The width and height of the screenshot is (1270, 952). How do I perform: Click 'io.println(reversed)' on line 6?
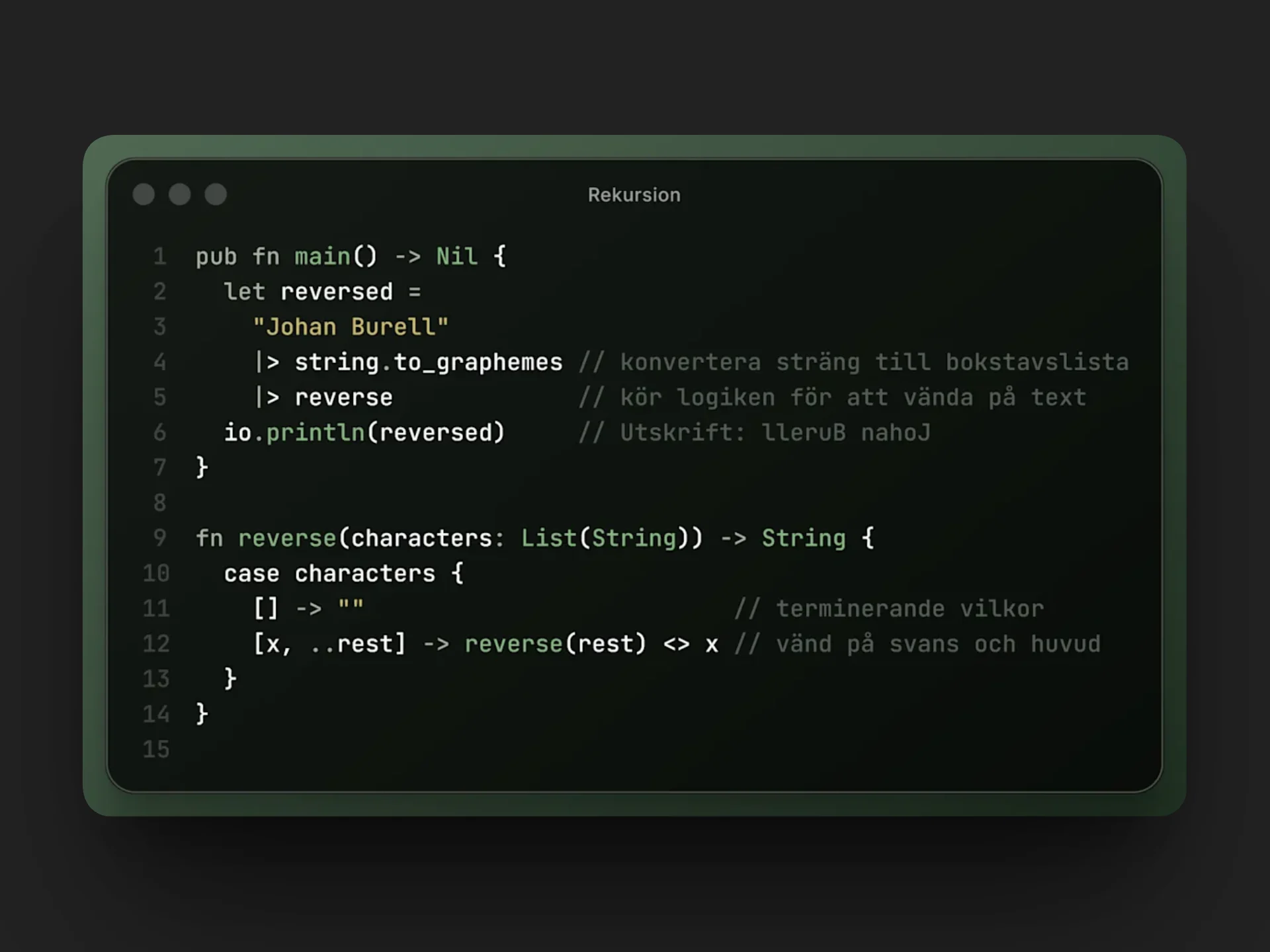click(x=364, y=432)
